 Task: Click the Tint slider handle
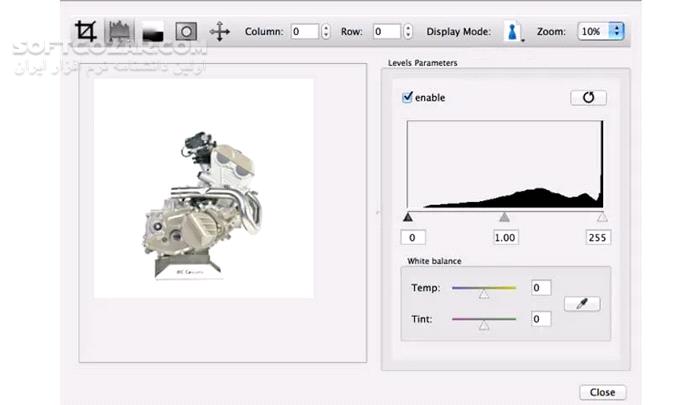click(x=483, y=326)
